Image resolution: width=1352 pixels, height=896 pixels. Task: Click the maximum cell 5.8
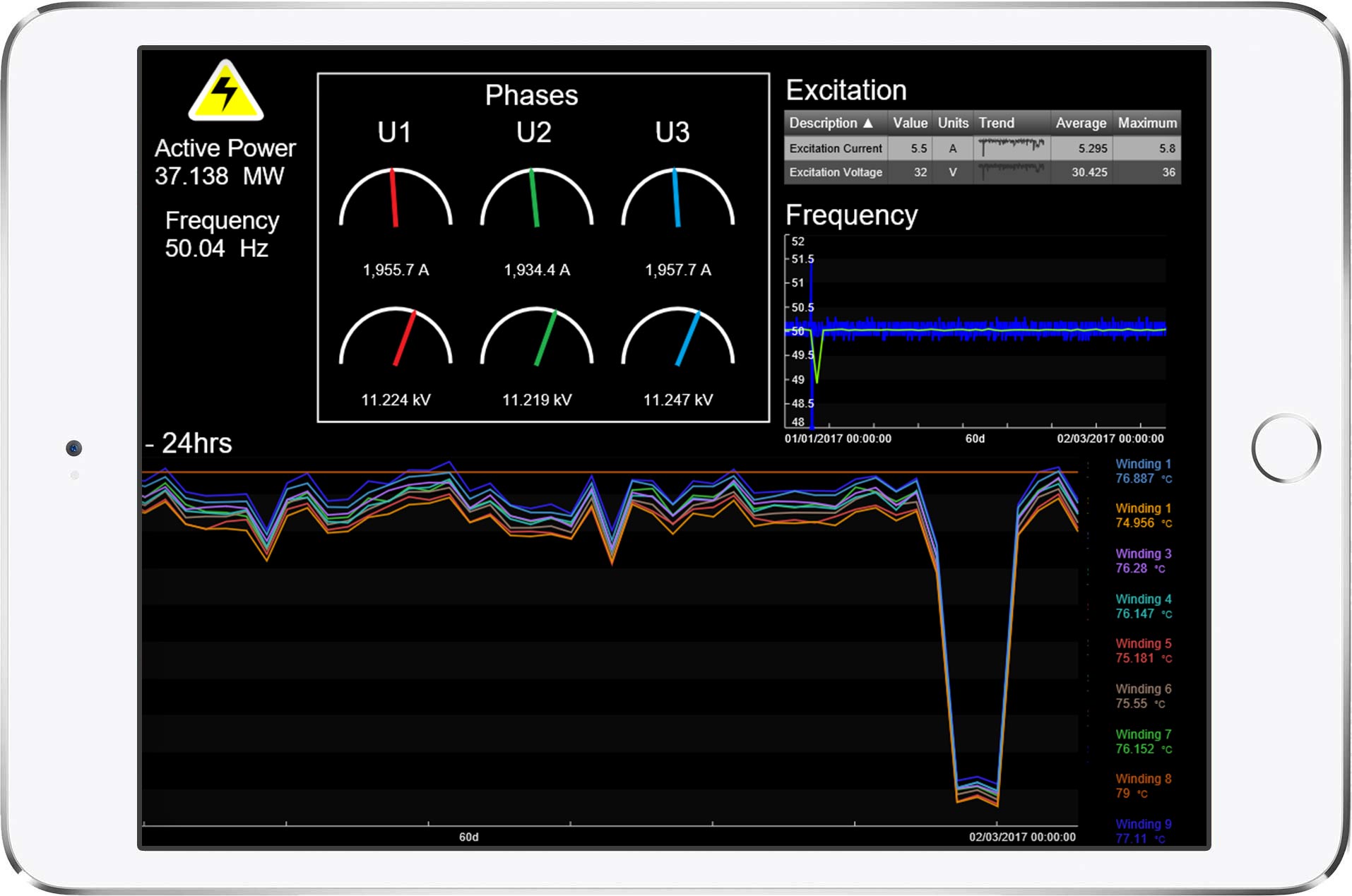[1167, 148]
